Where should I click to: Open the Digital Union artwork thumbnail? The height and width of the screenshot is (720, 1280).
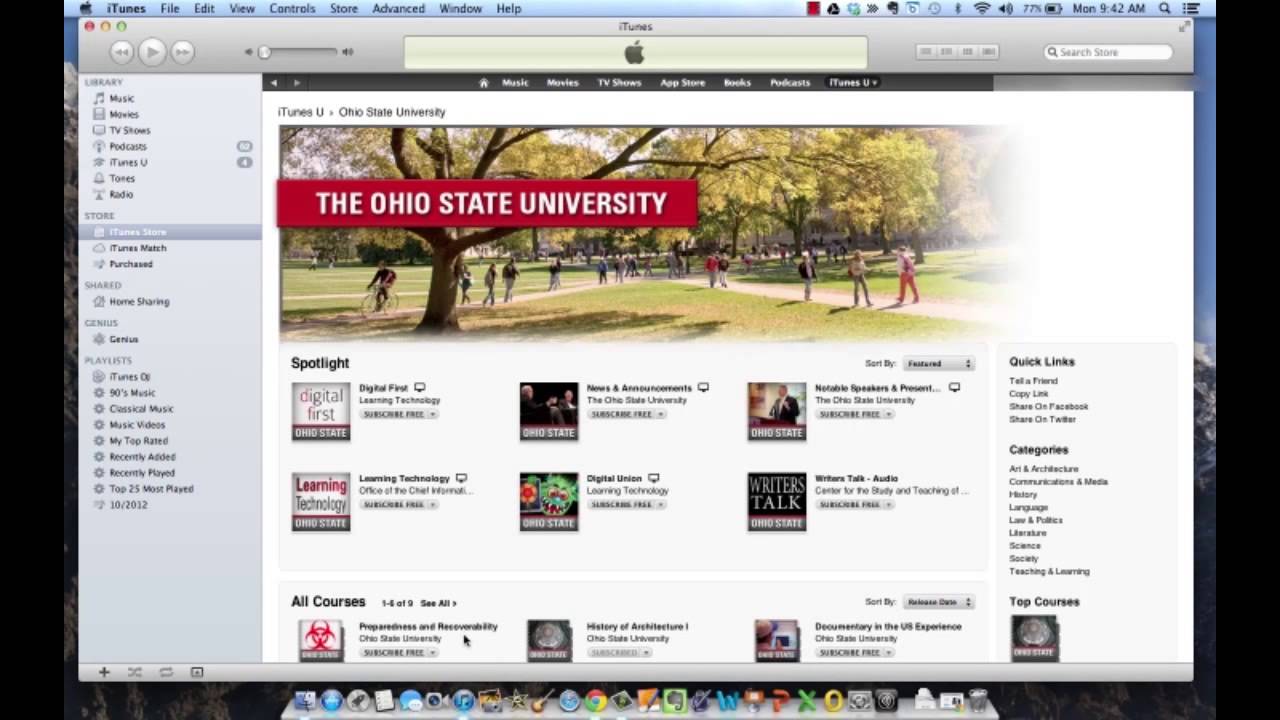tap(549, 501)
